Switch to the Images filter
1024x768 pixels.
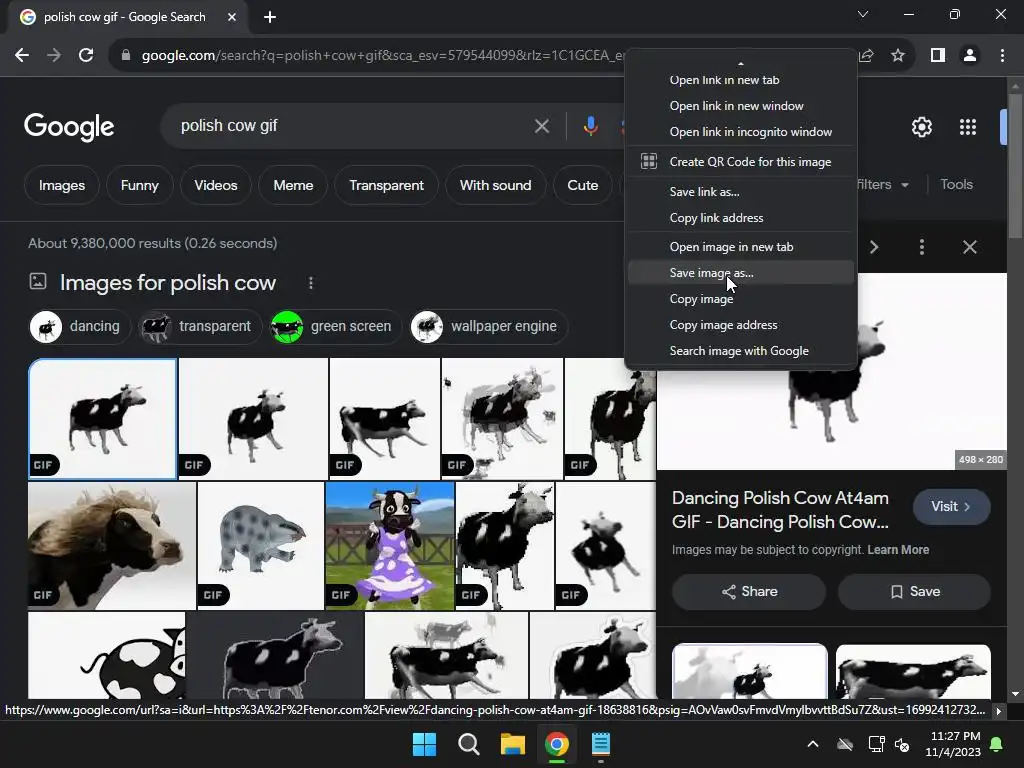[x=61, y=185]
